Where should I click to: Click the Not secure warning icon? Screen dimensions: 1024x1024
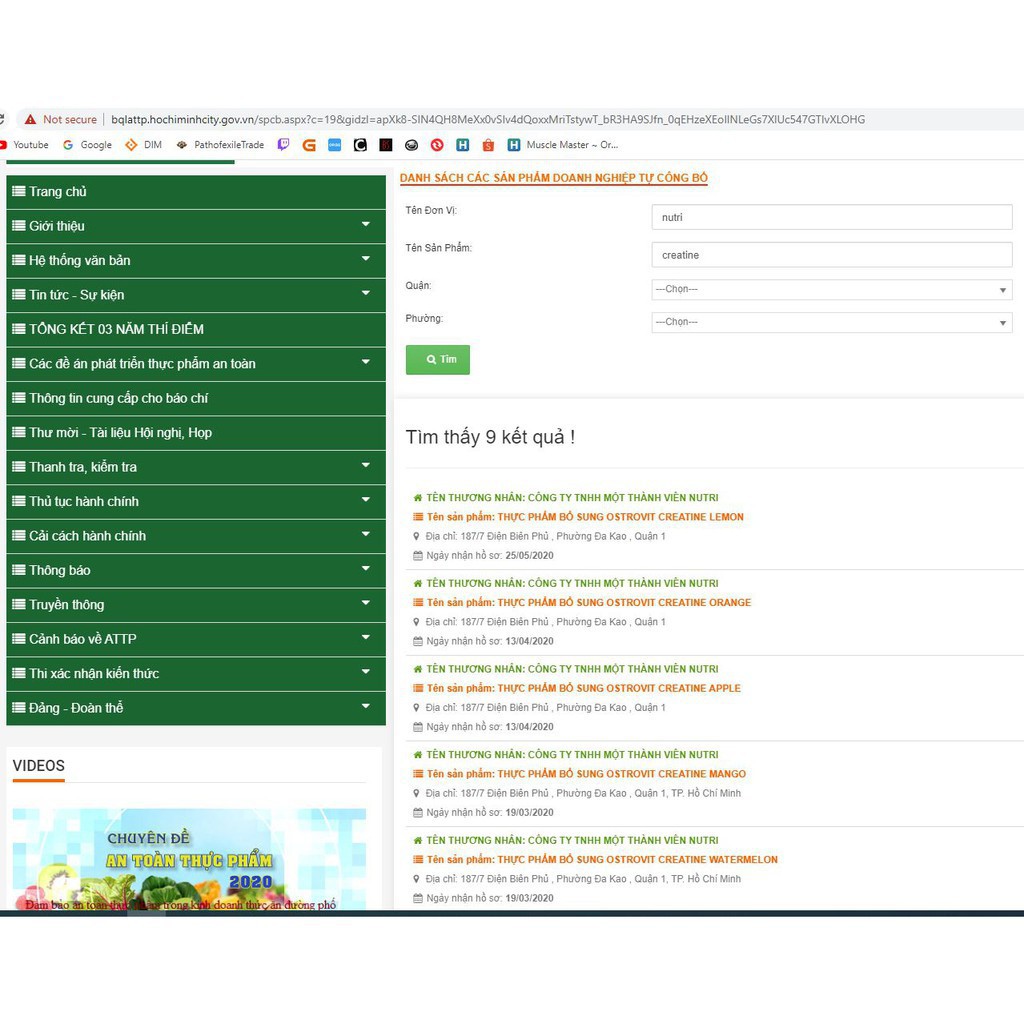tap(31, 119)
